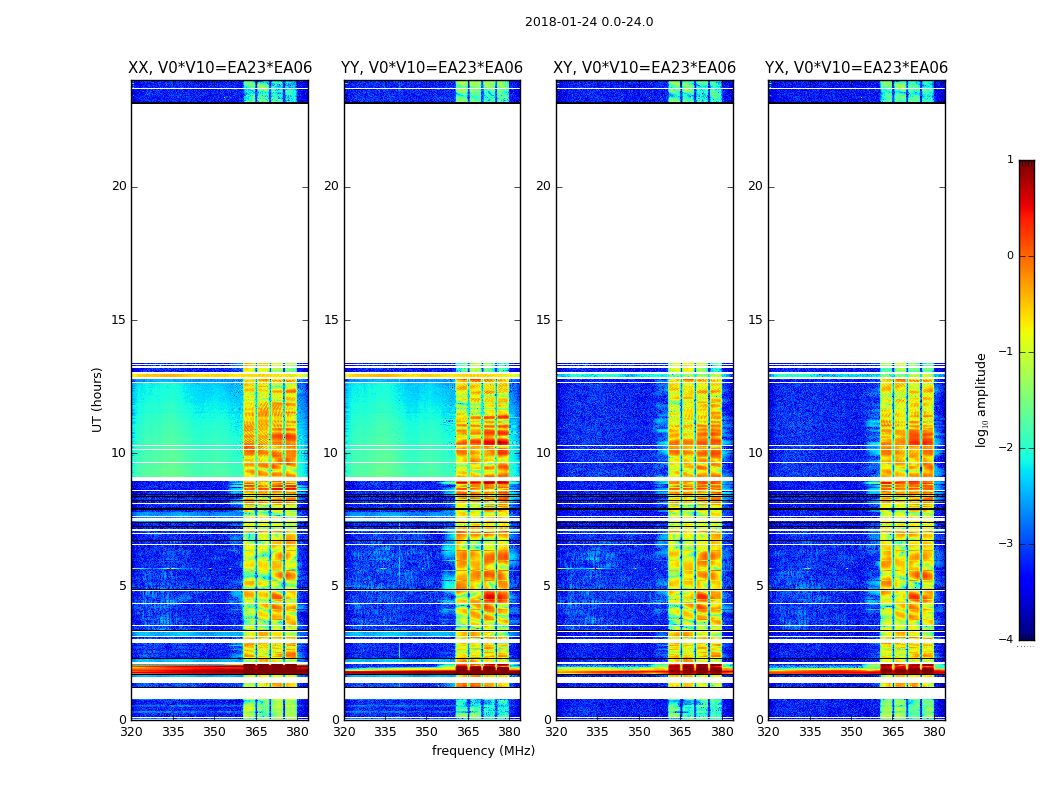This screenshot has width=1050, height=800.
Task: Click colorbar tick label −2
Action: [x=1006, y=448]
